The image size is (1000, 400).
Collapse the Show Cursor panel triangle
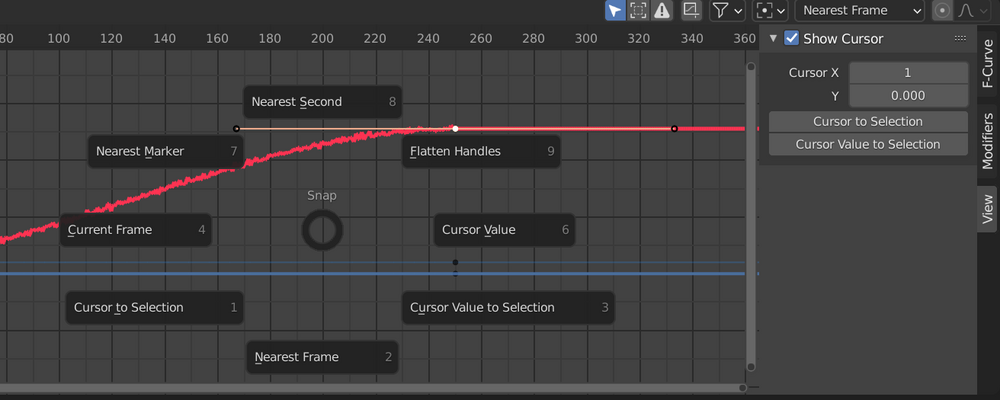[x=773, y=38]
